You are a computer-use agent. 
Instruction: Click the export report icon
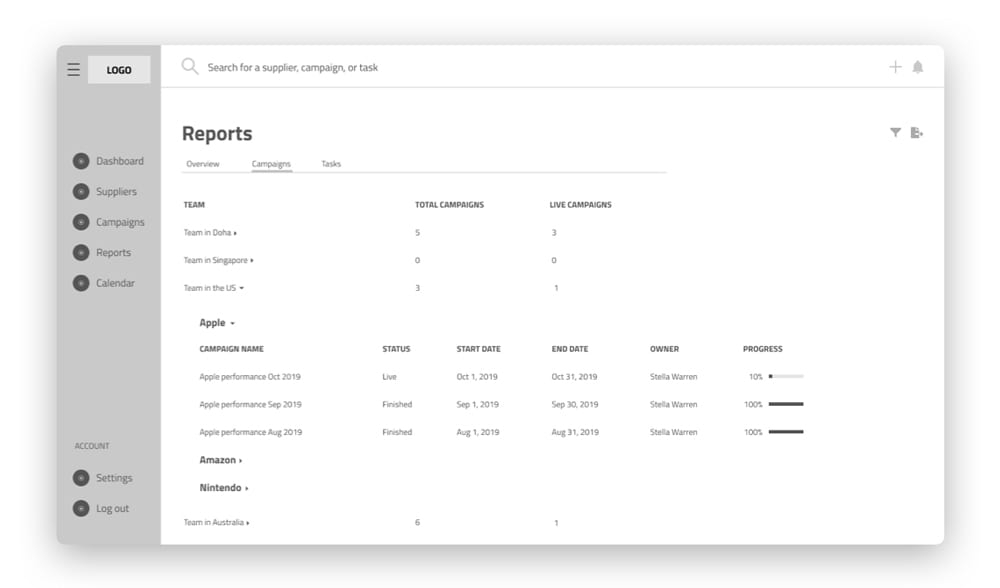coord(916,133)
